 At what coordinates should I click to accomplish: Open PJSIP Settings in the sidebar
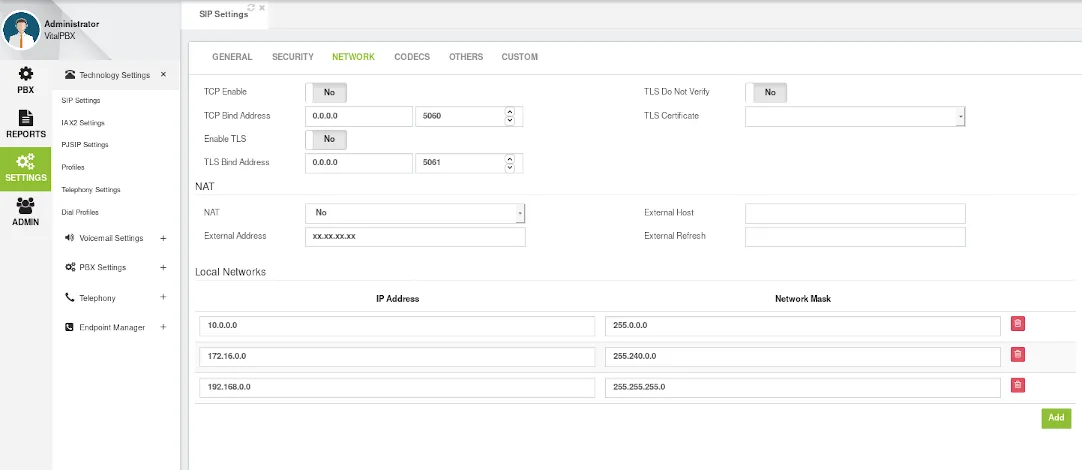(x=85, y=145)
